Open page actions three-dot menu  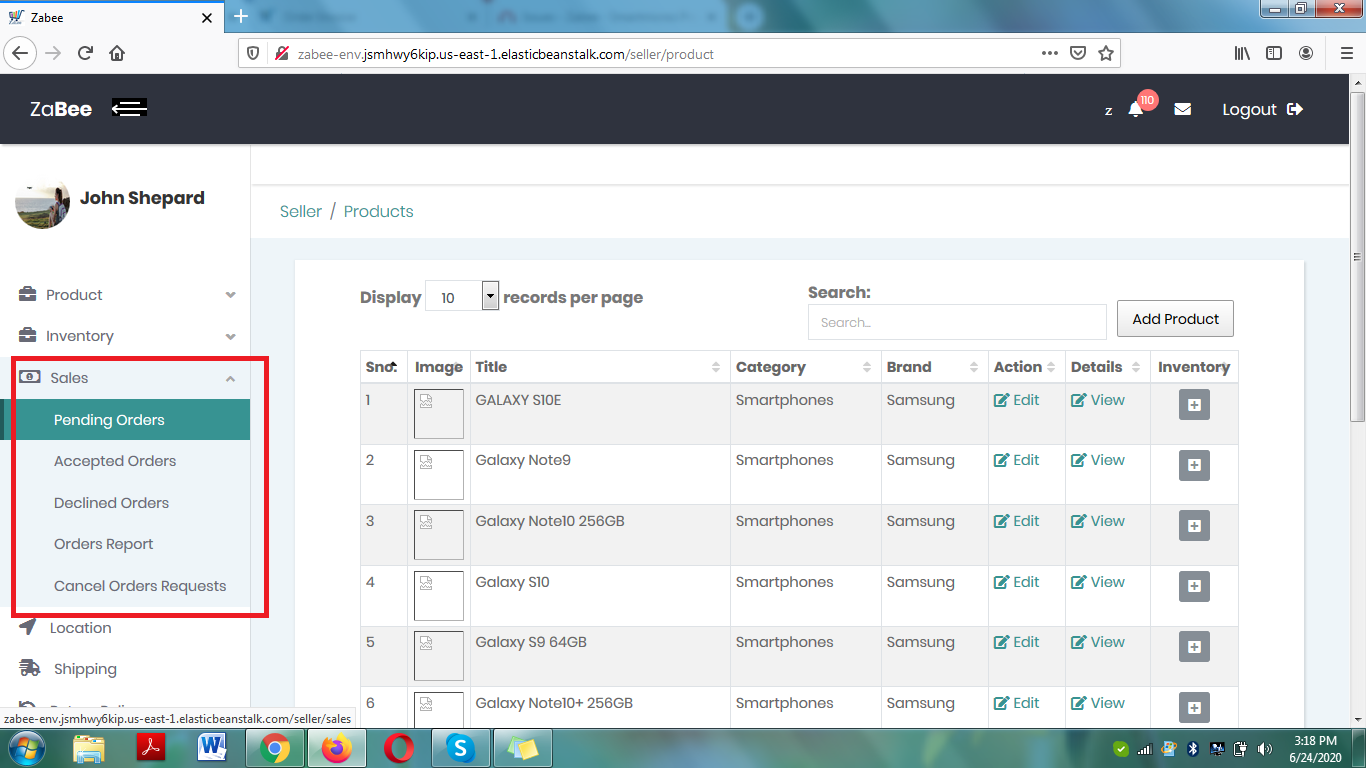(1049, 53)
